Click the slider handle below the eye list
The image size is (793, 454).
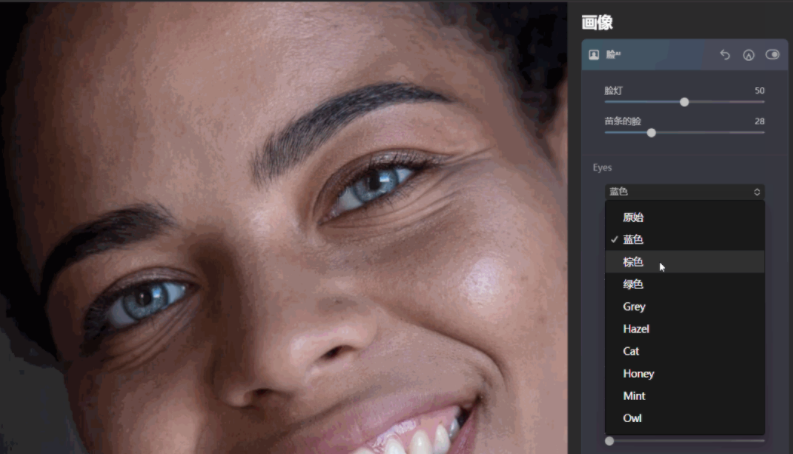[x=609, y=441]
